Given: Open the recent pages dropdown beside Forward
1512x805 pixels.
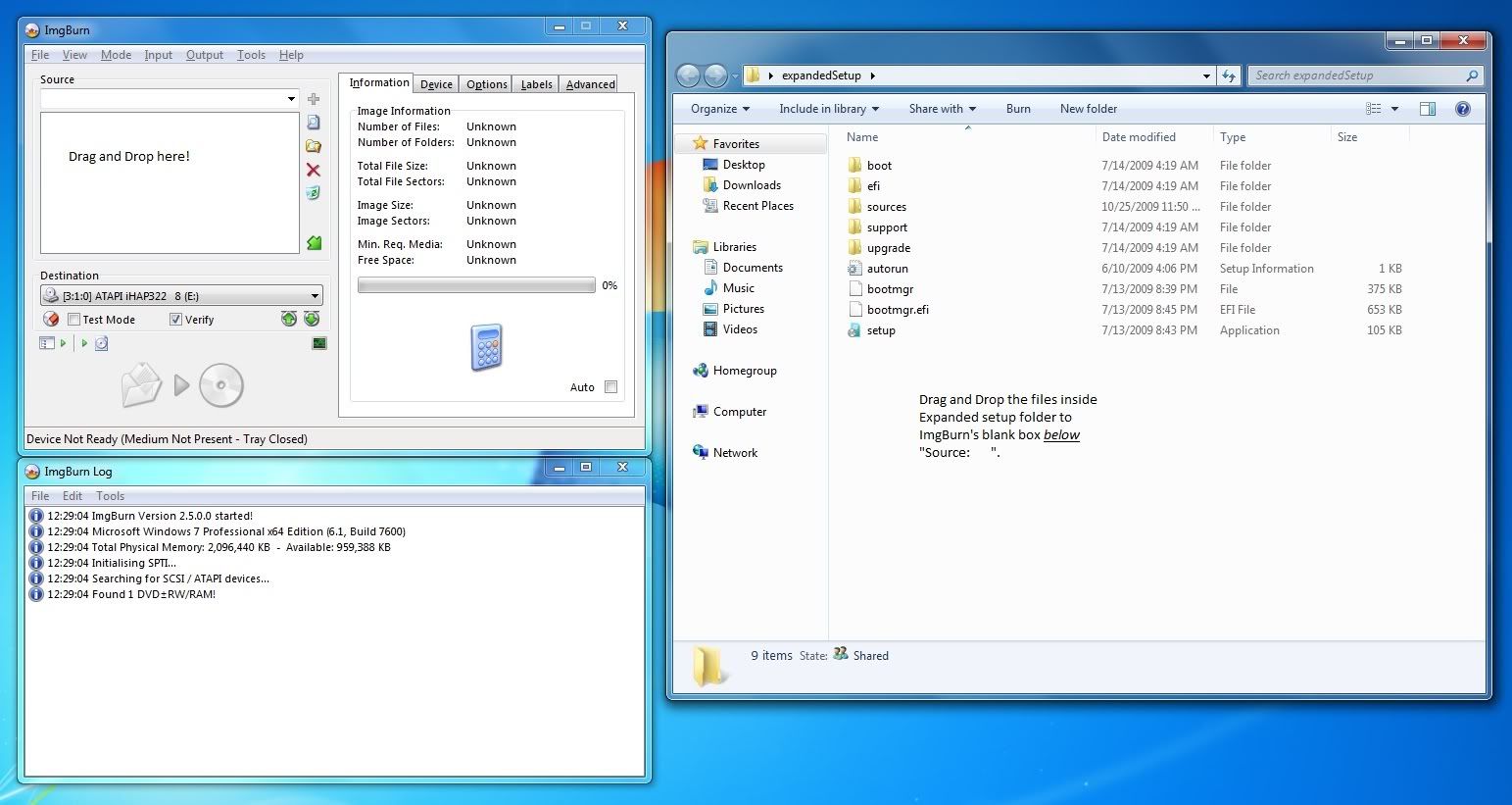Looking at the screenshot, I should point(735,75).
